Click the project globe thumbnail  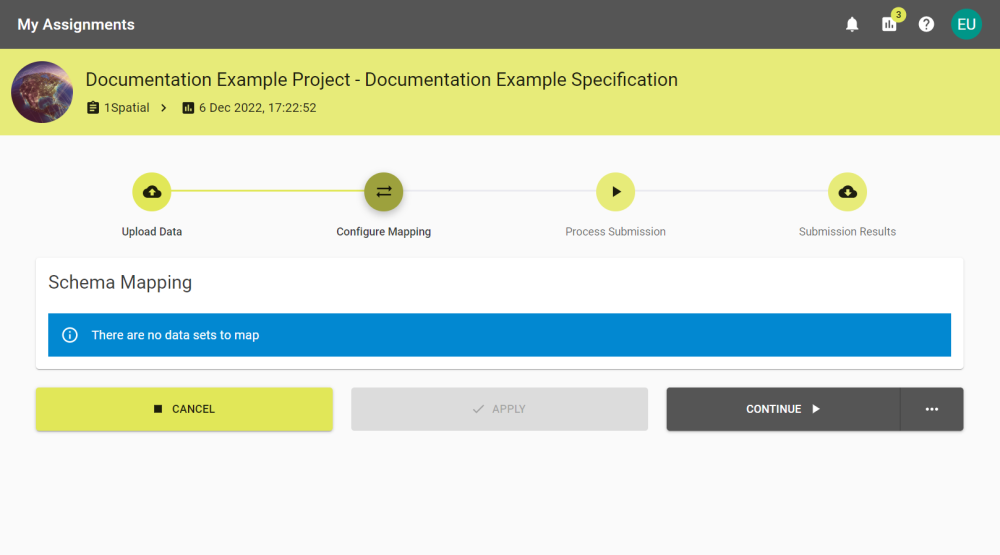pos(42,92)
